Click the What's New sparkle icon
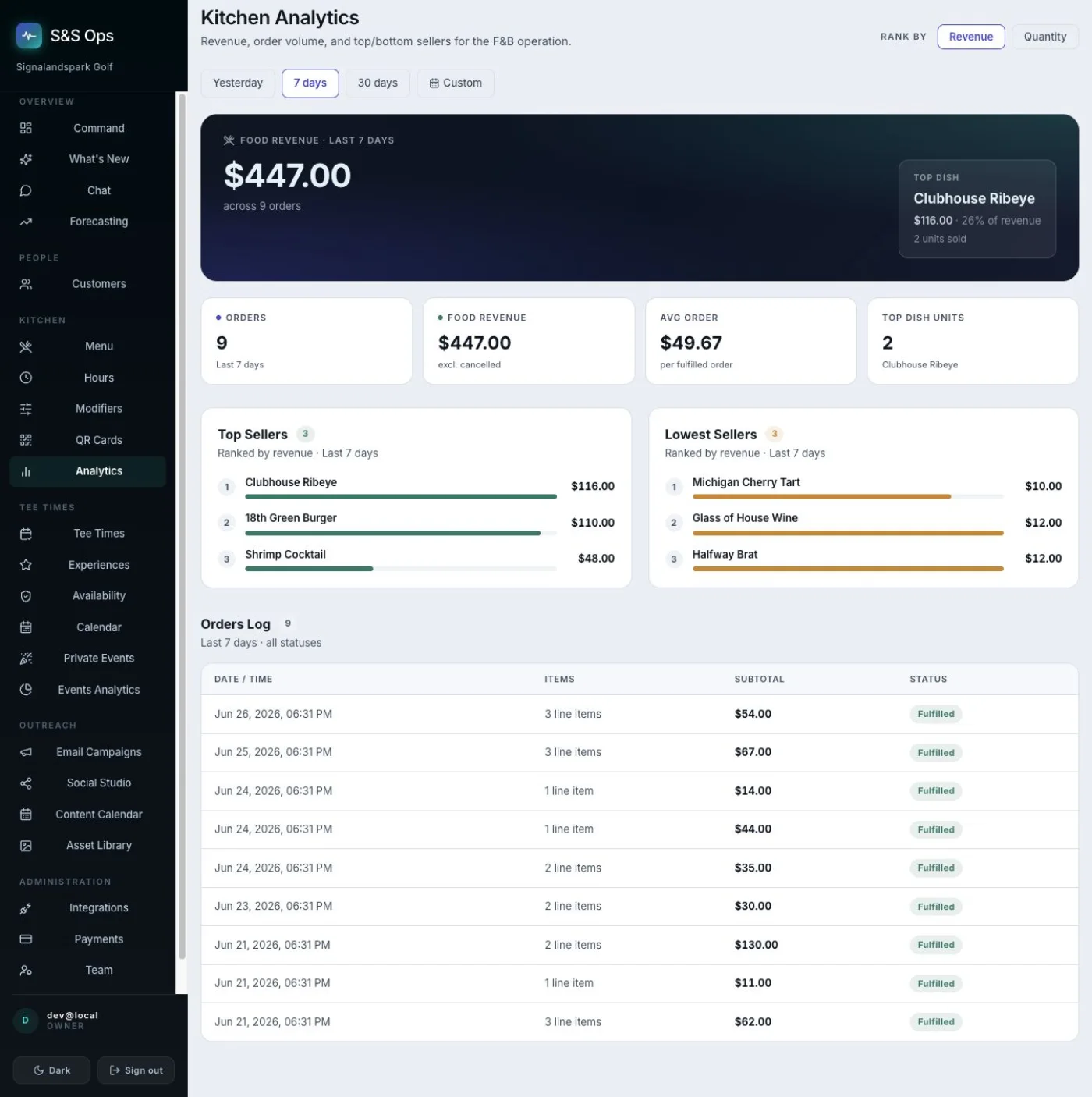 pyautogui.click(x=26, y=159)
